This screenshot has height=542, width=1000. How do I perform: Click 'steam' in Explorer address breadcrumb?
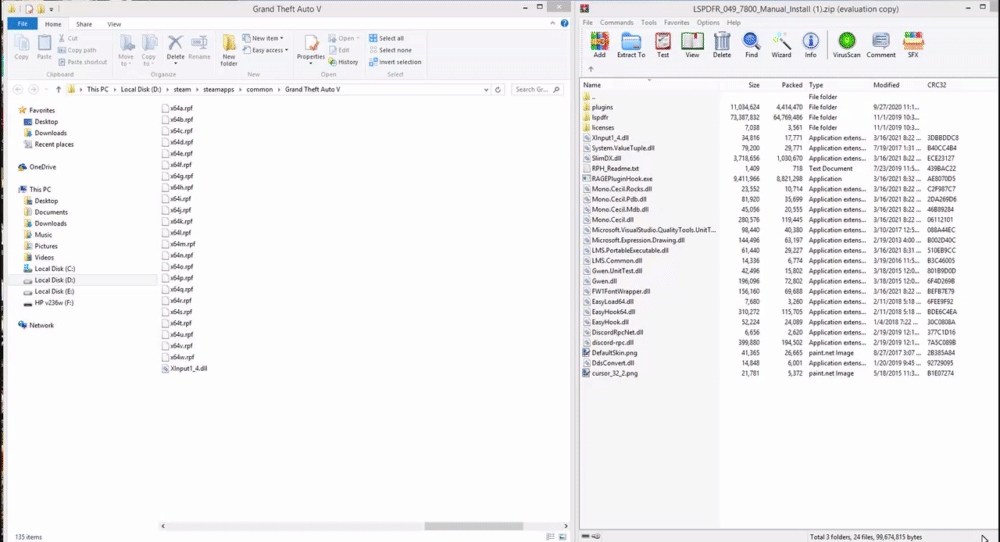pyautogui.click(x=182, y=90)
